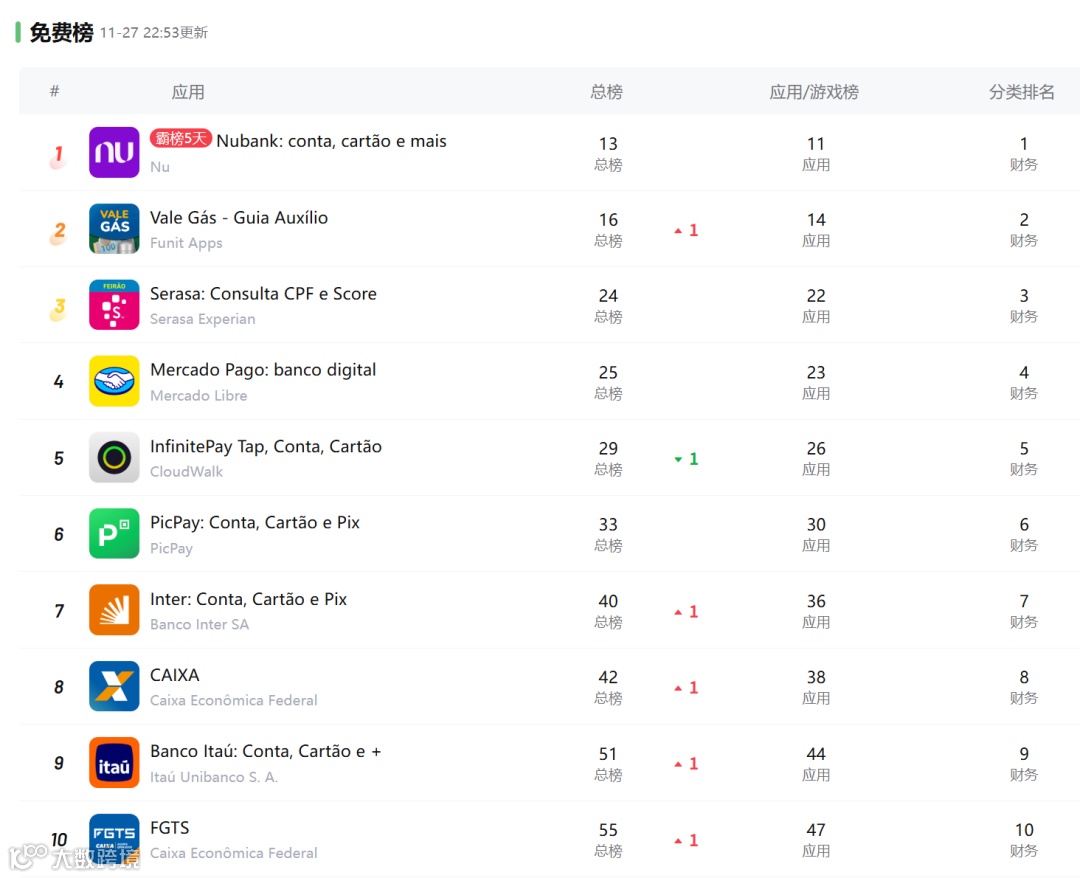
Task: Open the CAIXA app title
Action: [175, 675]
